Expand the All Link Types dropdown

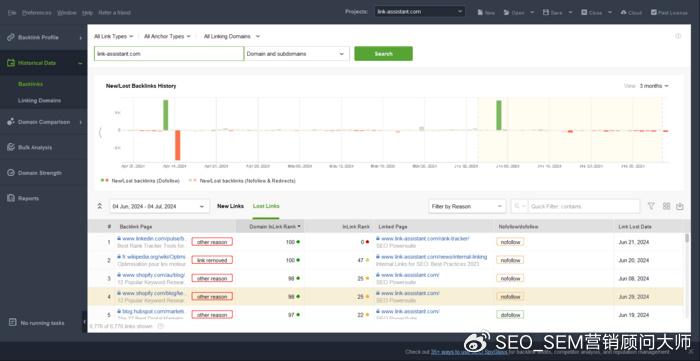tap(113, 37)
